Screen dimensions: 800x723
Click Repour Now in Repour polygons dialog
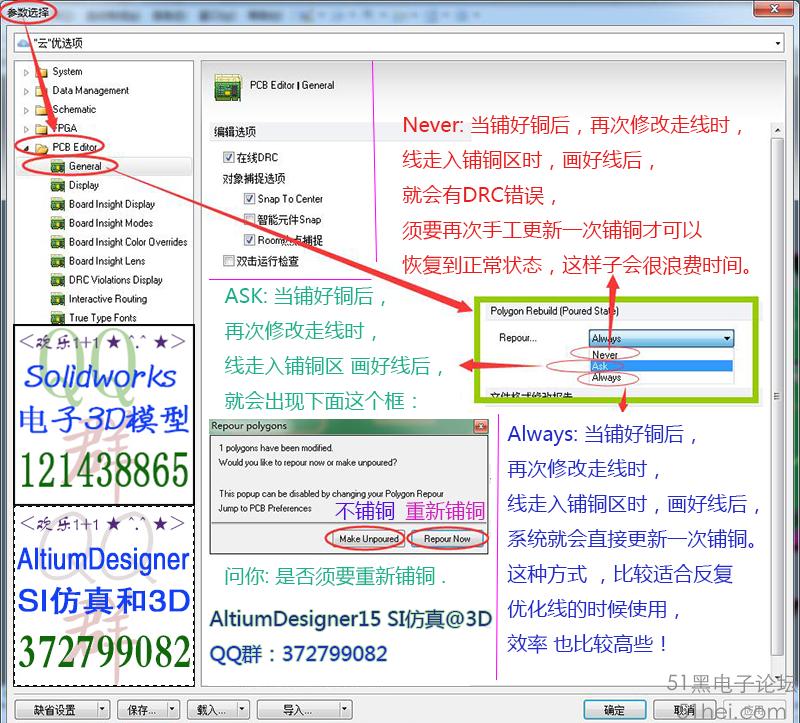(447, 539)
